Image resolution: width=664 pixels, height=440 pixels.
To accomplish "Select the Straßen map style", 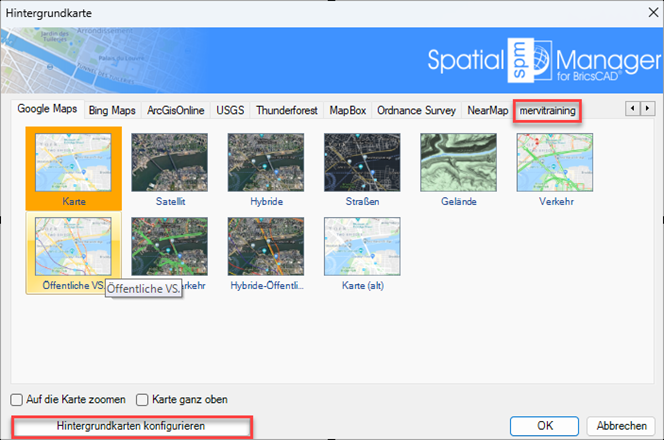I will tap(361, 163).
